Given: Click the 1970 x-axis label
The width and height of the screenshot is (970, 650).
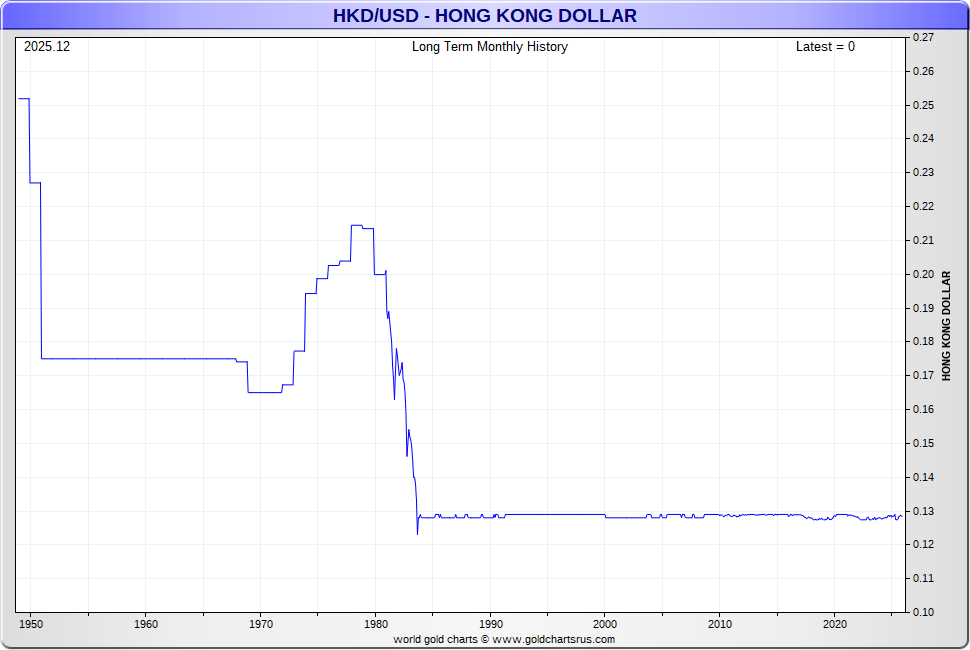Looking at the screenshot, I should pos(260,624).
